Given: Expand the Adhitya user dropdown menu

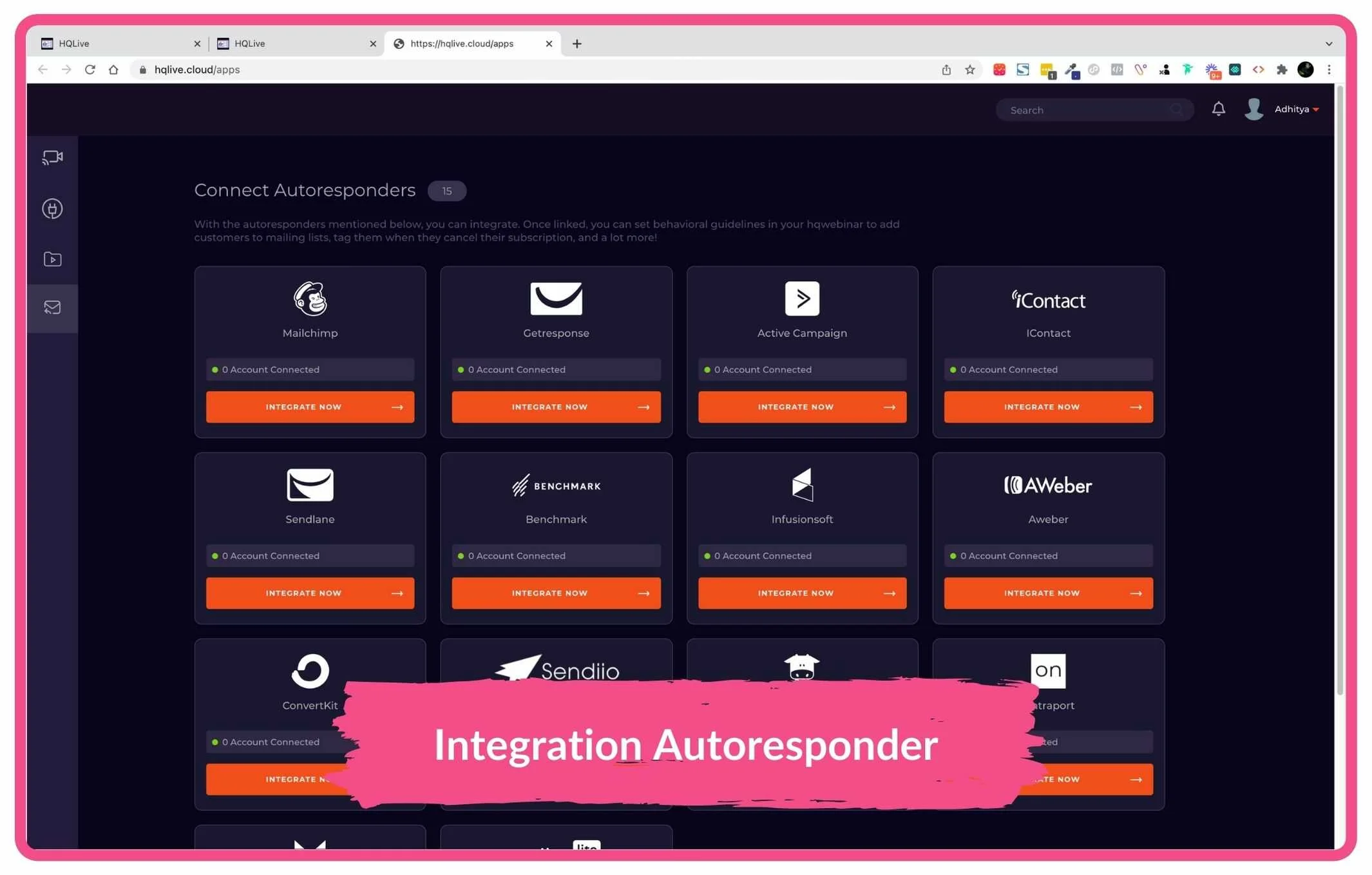Looking at the screenshot, I should coord(1296,110).
